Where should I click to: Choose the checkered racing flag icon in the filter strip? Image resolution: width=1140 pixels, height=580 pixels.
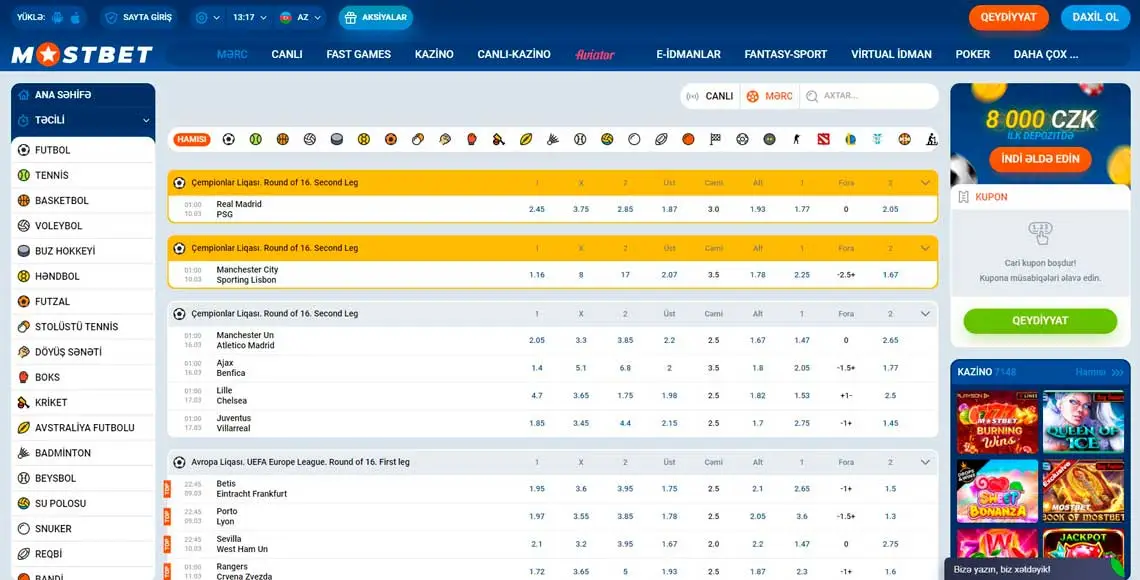(x=715, y=139)
